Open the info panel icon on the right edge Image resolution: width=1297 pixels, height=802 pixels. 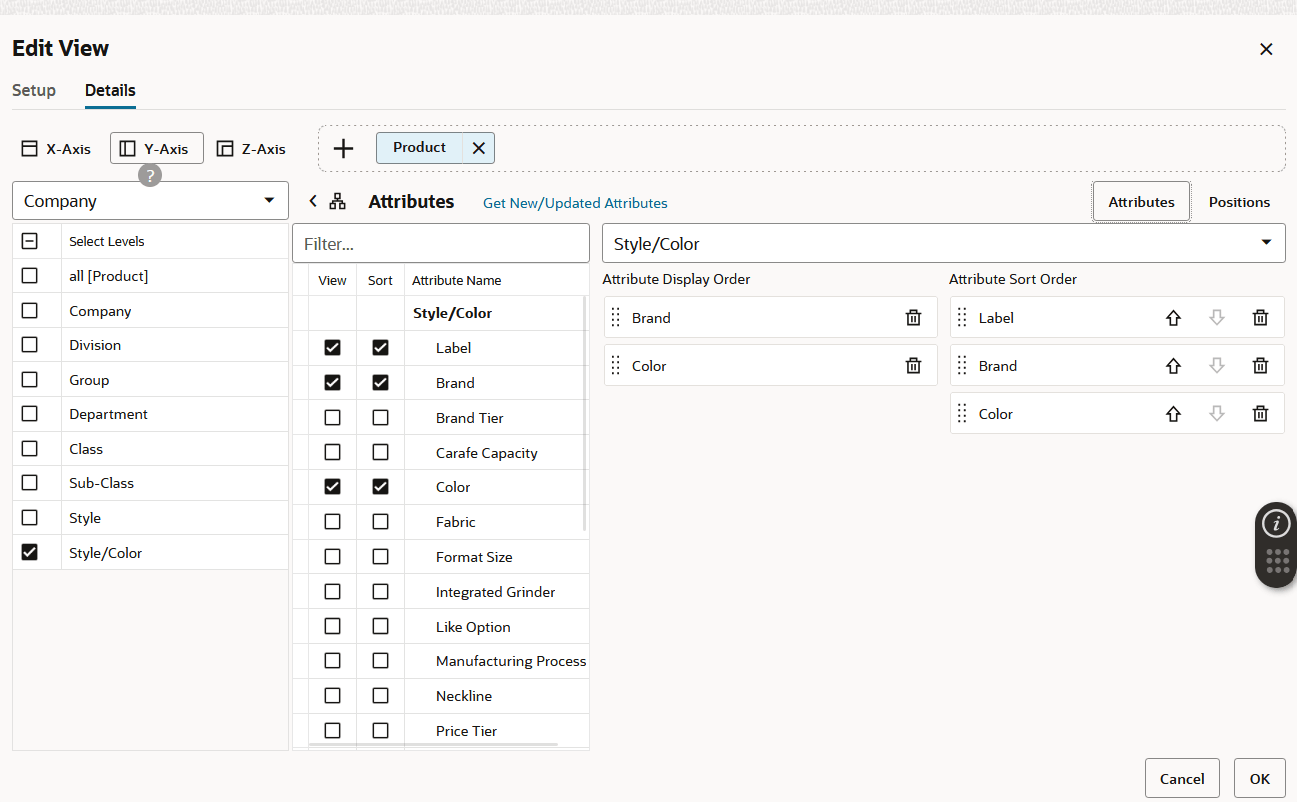tap(1276, 522)
